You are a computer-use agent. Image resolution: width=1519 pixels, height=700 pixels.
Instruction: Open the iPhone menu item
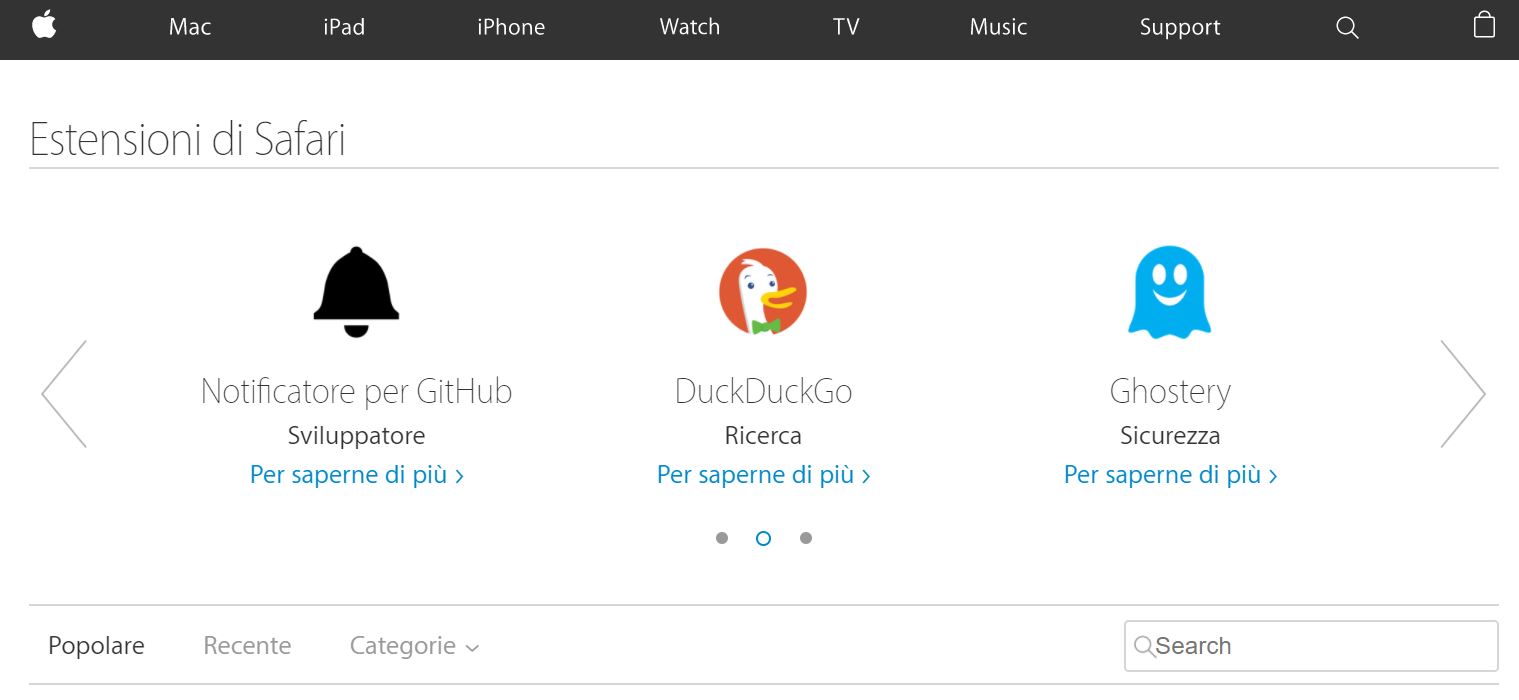coord(511,27)
